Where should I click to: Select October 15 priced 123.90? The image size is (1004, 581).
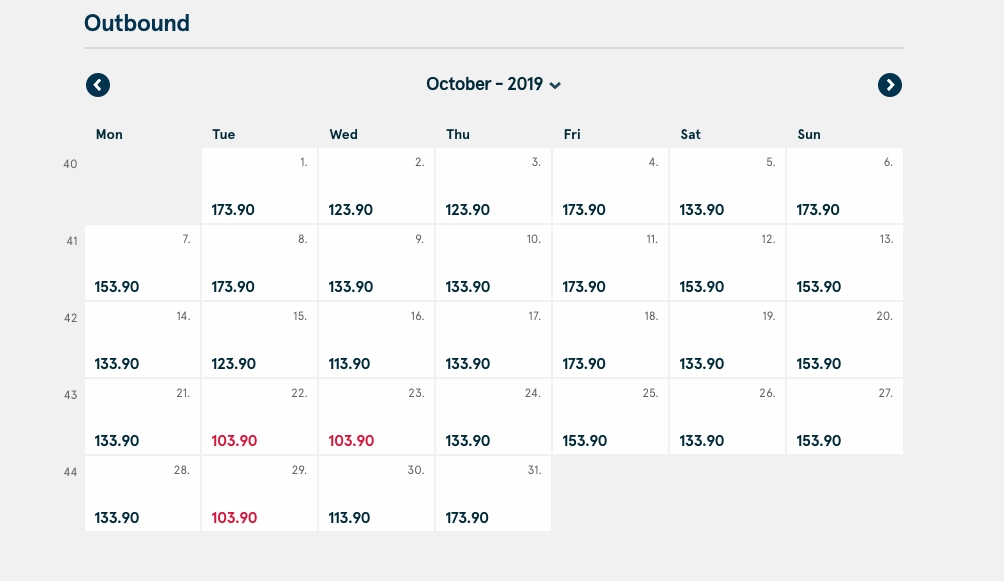(259, 340)
